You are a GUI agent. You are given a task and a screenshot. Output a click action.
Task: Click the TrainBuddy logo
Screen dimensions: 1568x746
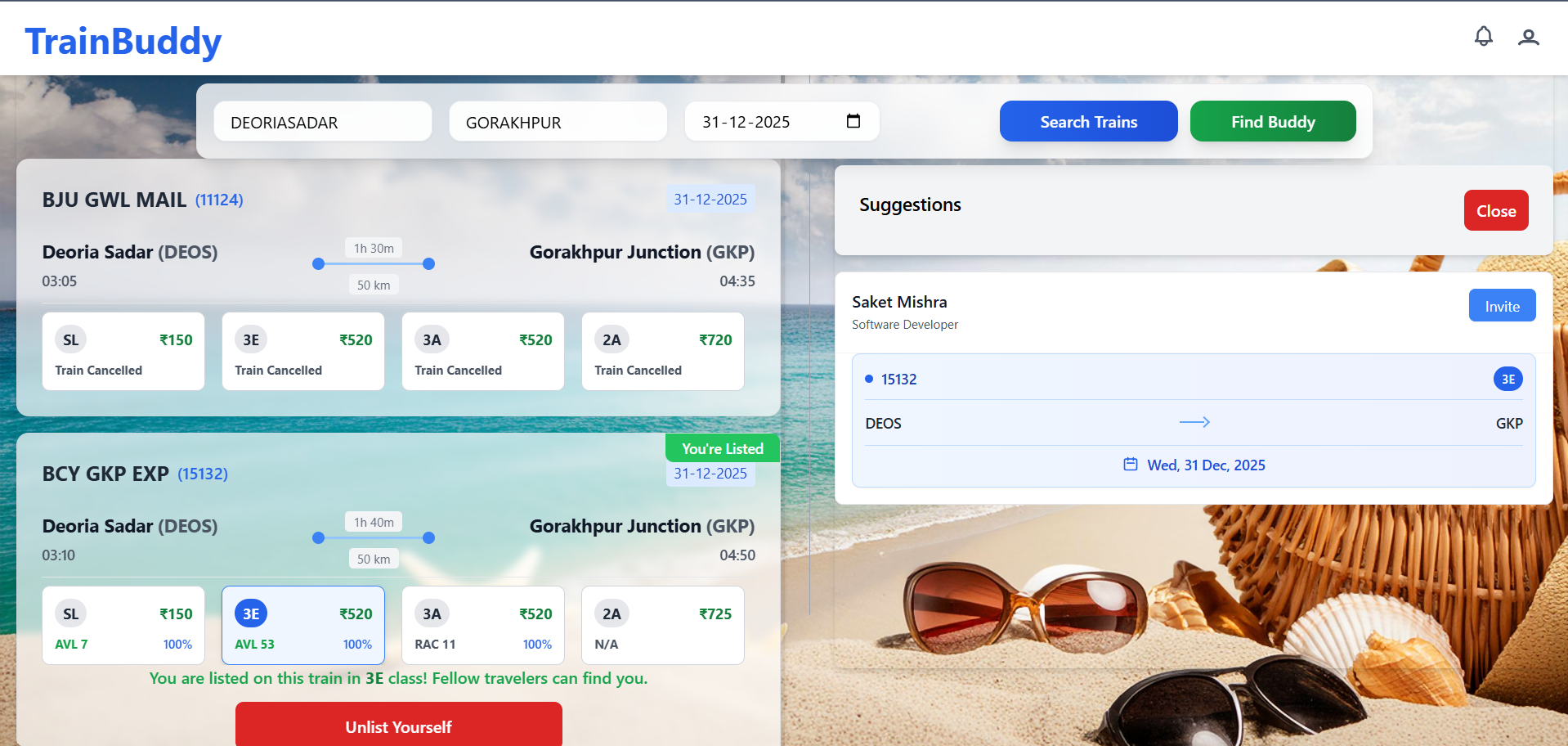pos(123,41)
